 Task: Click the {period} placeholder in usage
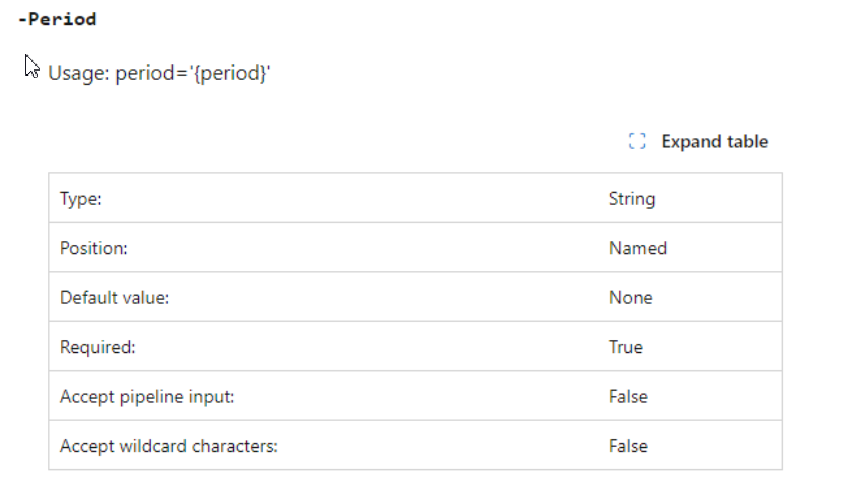click(x=230, y=73)
